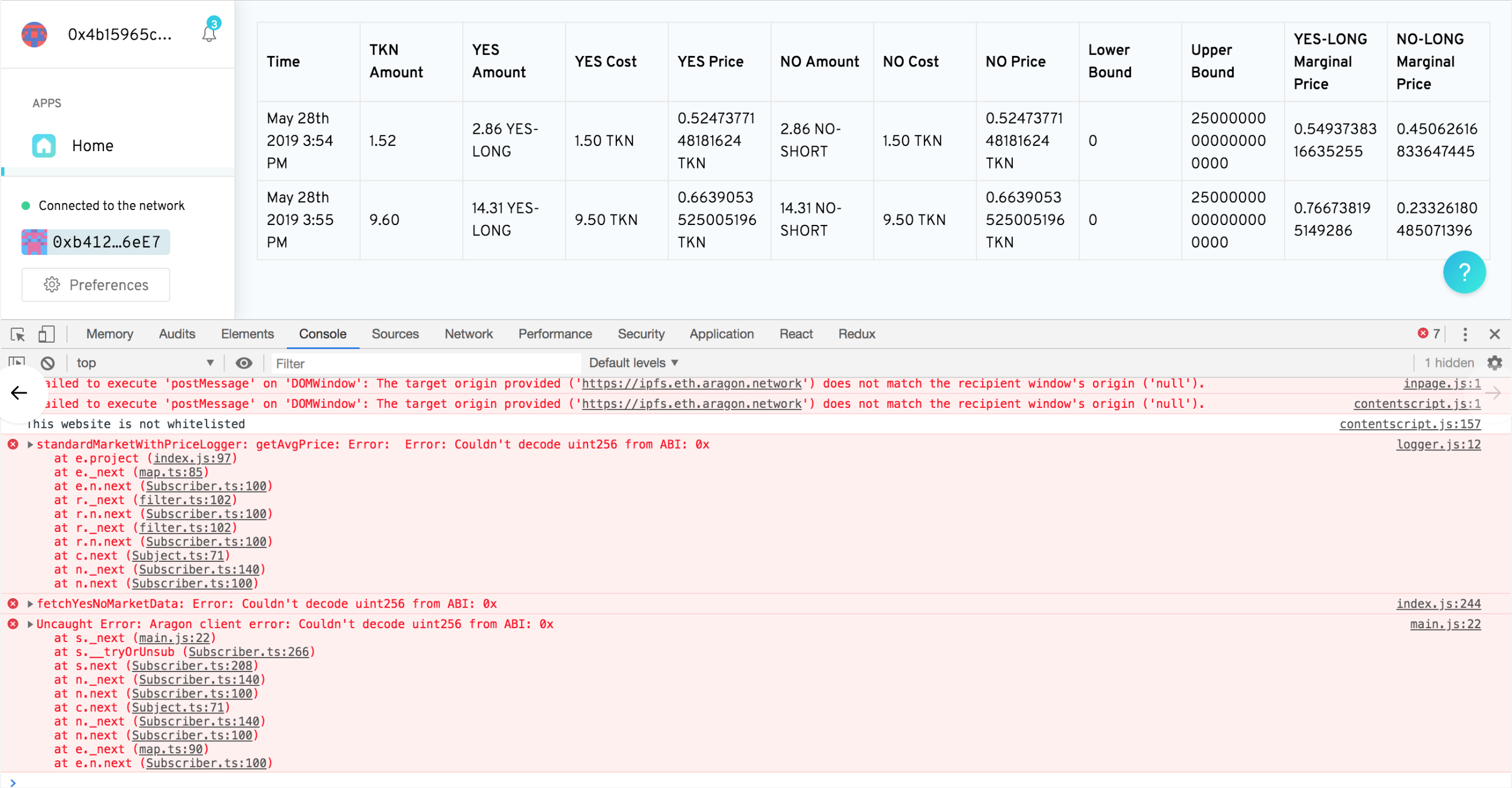Switch to the Network tab
Image resolution: width=1512 pixels, height=788 pixels.
click(469, 334)
